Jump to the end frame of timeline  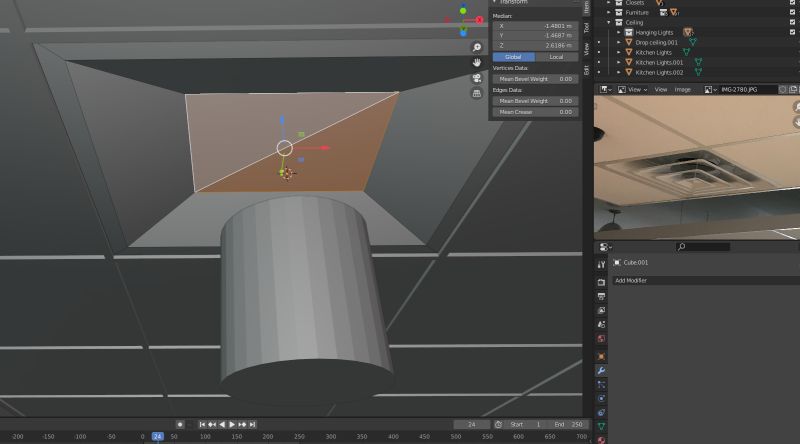pos(253,424)
